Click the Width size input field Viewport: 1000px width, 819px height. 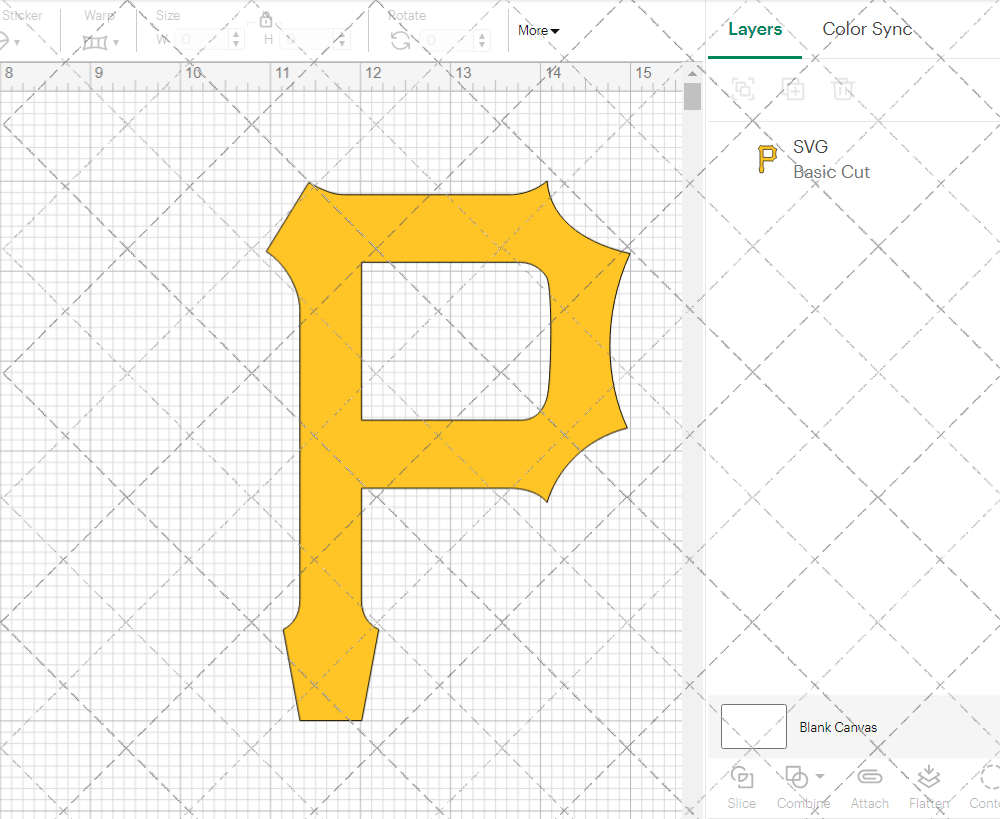(x=202, y=40)
